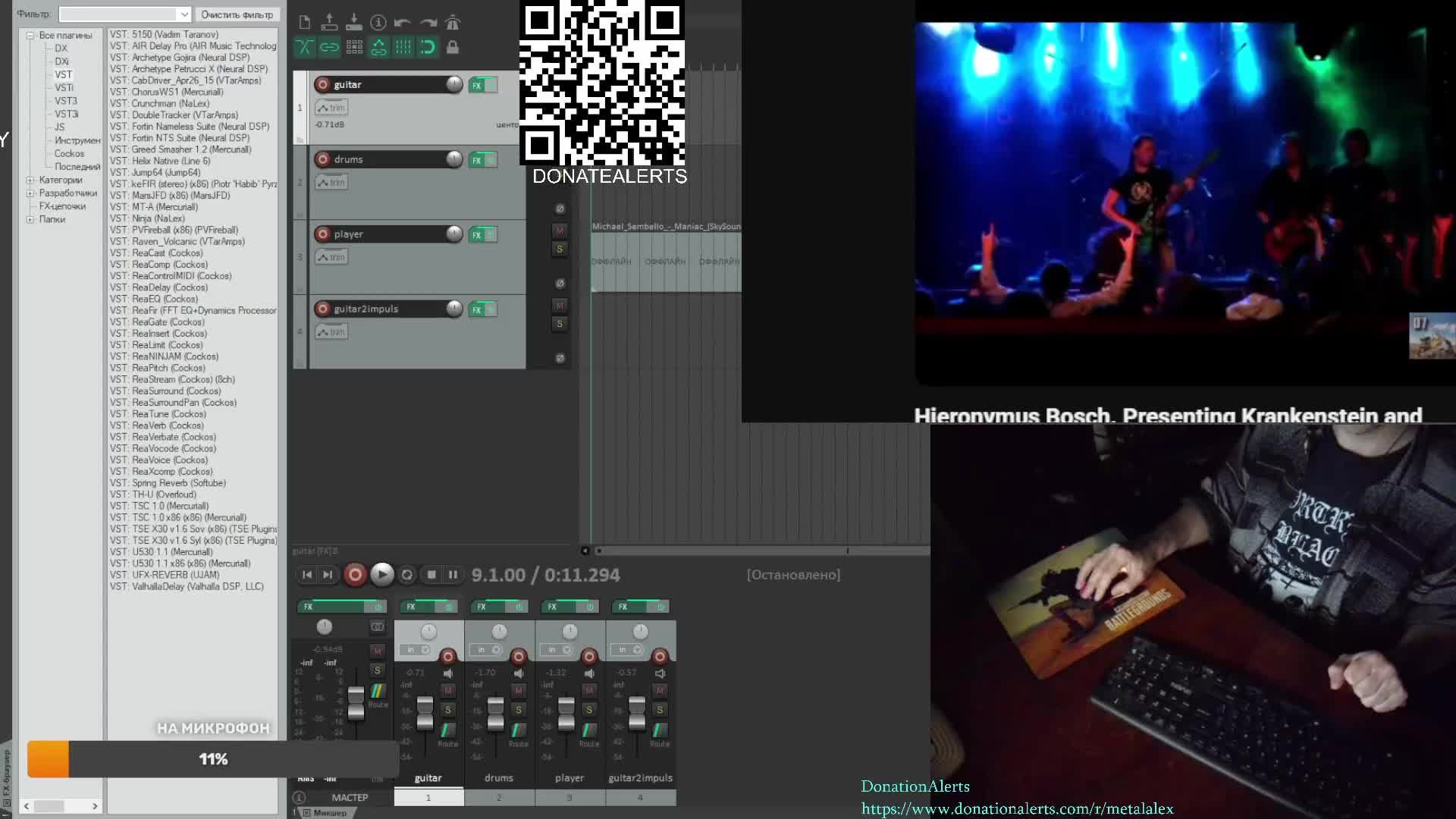This screenshot has width=1456, height=819.
Task: Select the VSTi category in plugin tree
Action: pos(64,87)
